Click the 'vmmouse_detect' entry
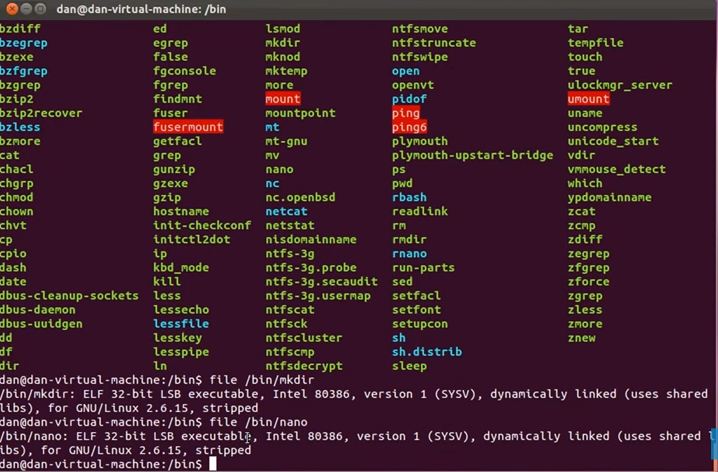The image size is (718, 472). click(617, 169)
